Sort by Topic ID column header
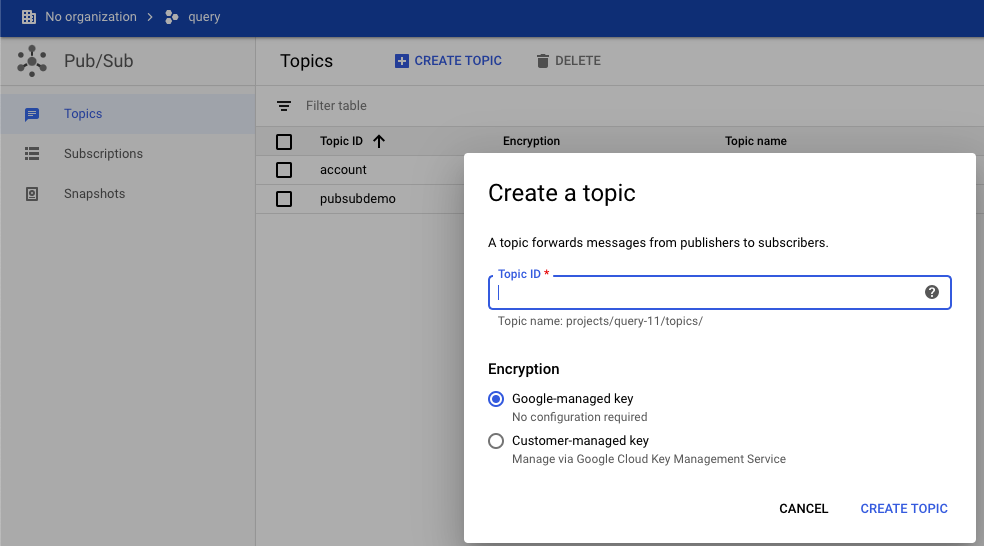Image resolution: width=984 pixels, height=546 pixels. coord(341,141)
